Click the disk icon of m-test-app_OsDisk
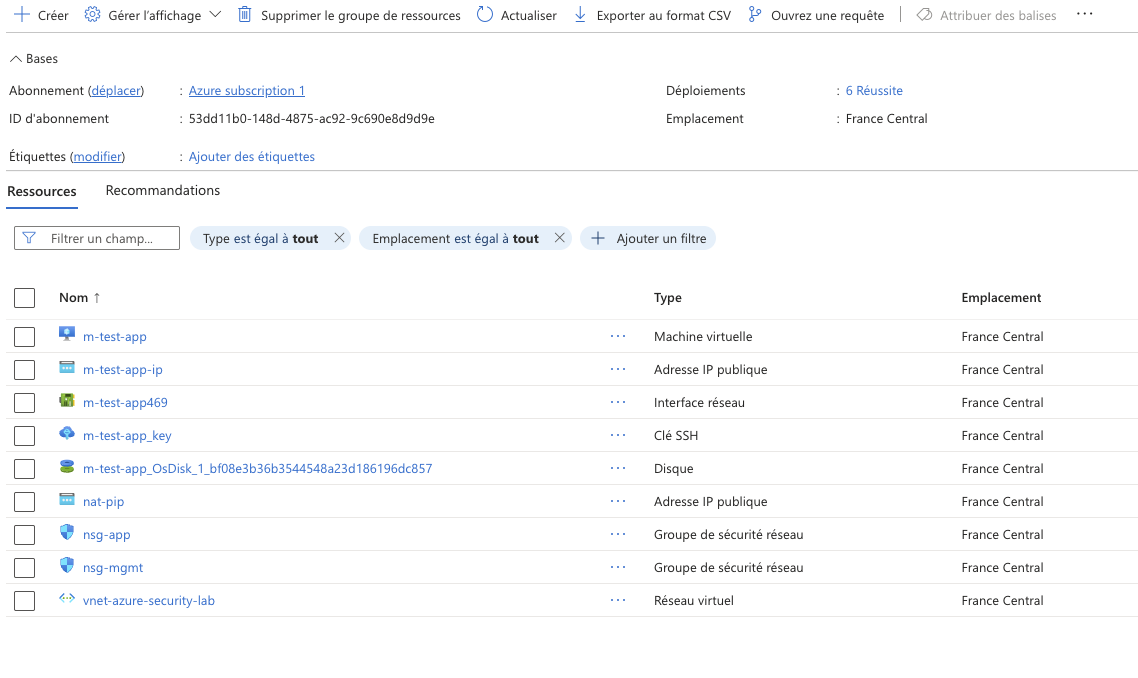1138x678 pixels. tap(67, 466)
